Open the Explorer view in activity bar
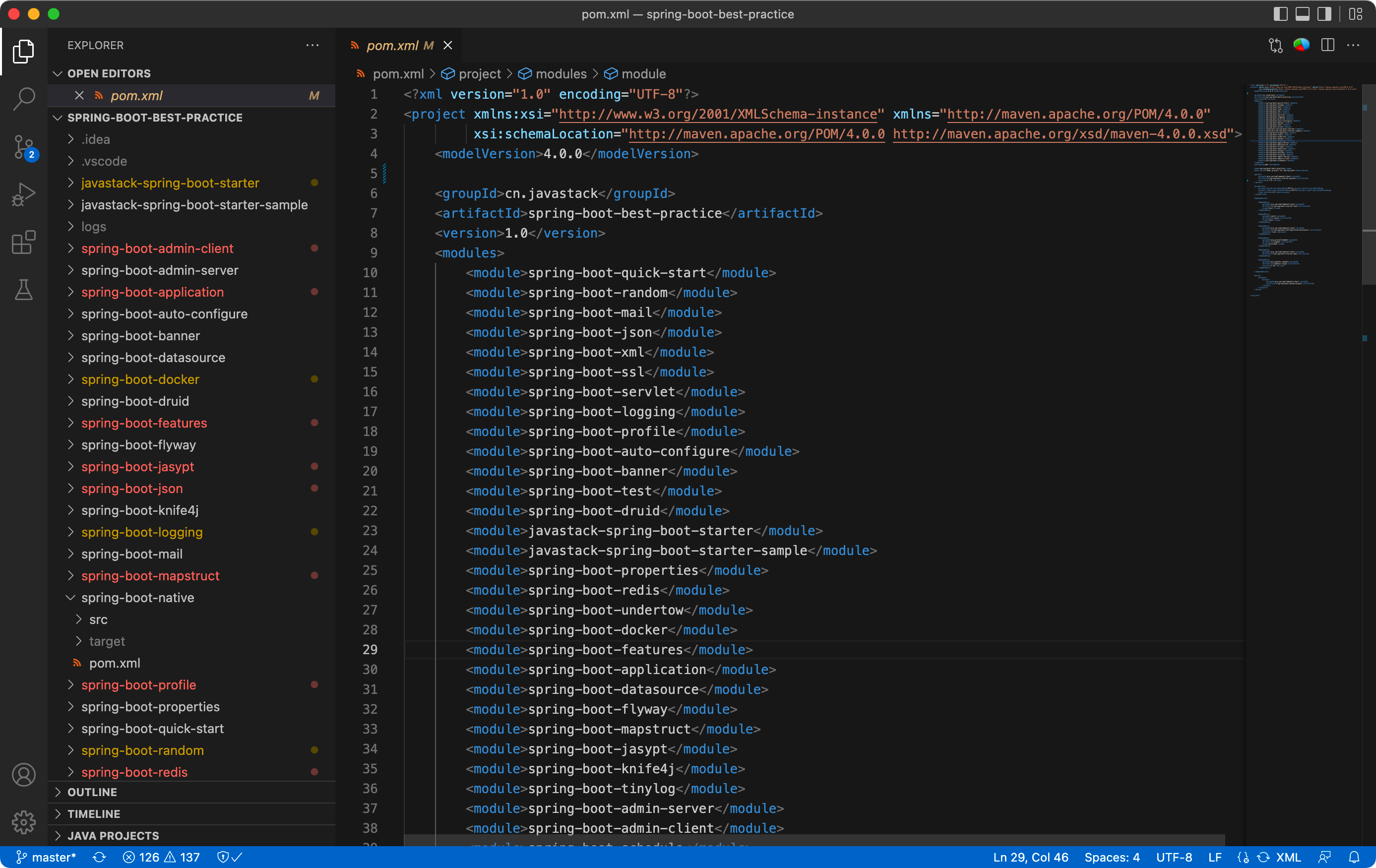 click(x=23, y=52)
